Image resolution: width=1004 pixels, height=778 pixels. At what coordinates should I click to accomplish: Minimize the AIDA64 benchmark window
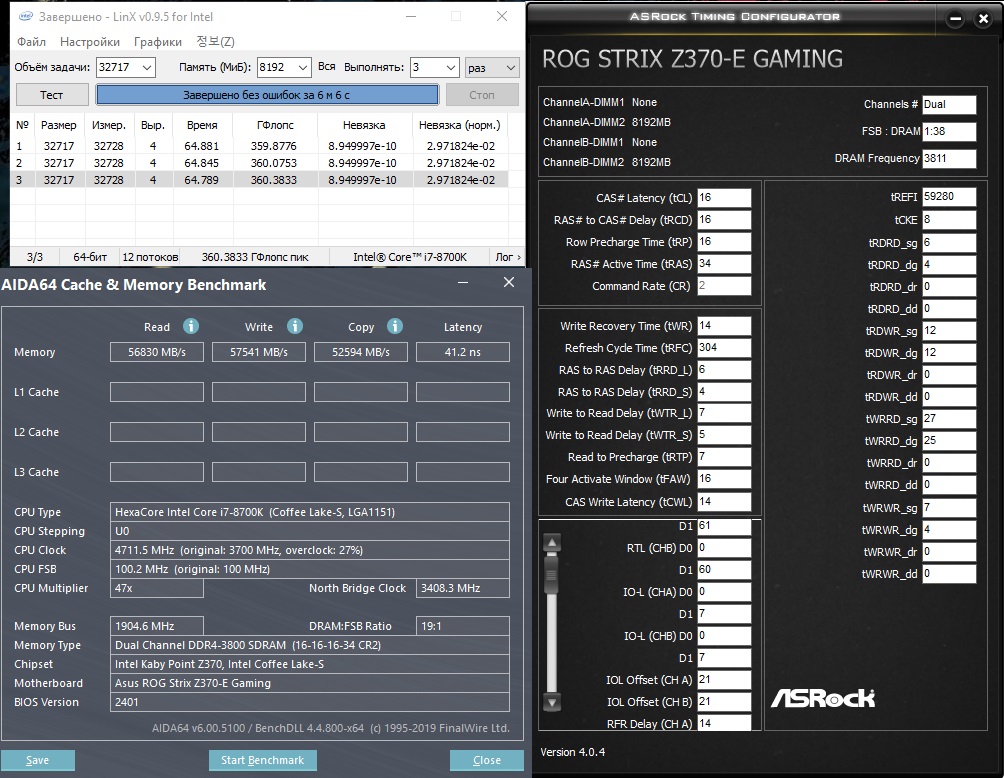point(463,282)
